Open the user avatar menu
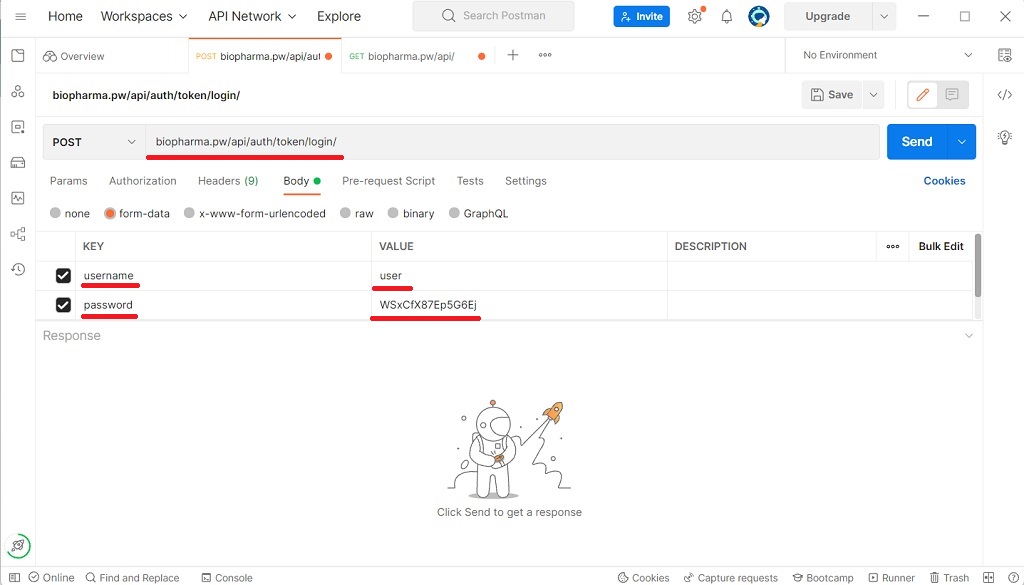The height and width of the screenshot is (585, 1024). tap(759, 16)
